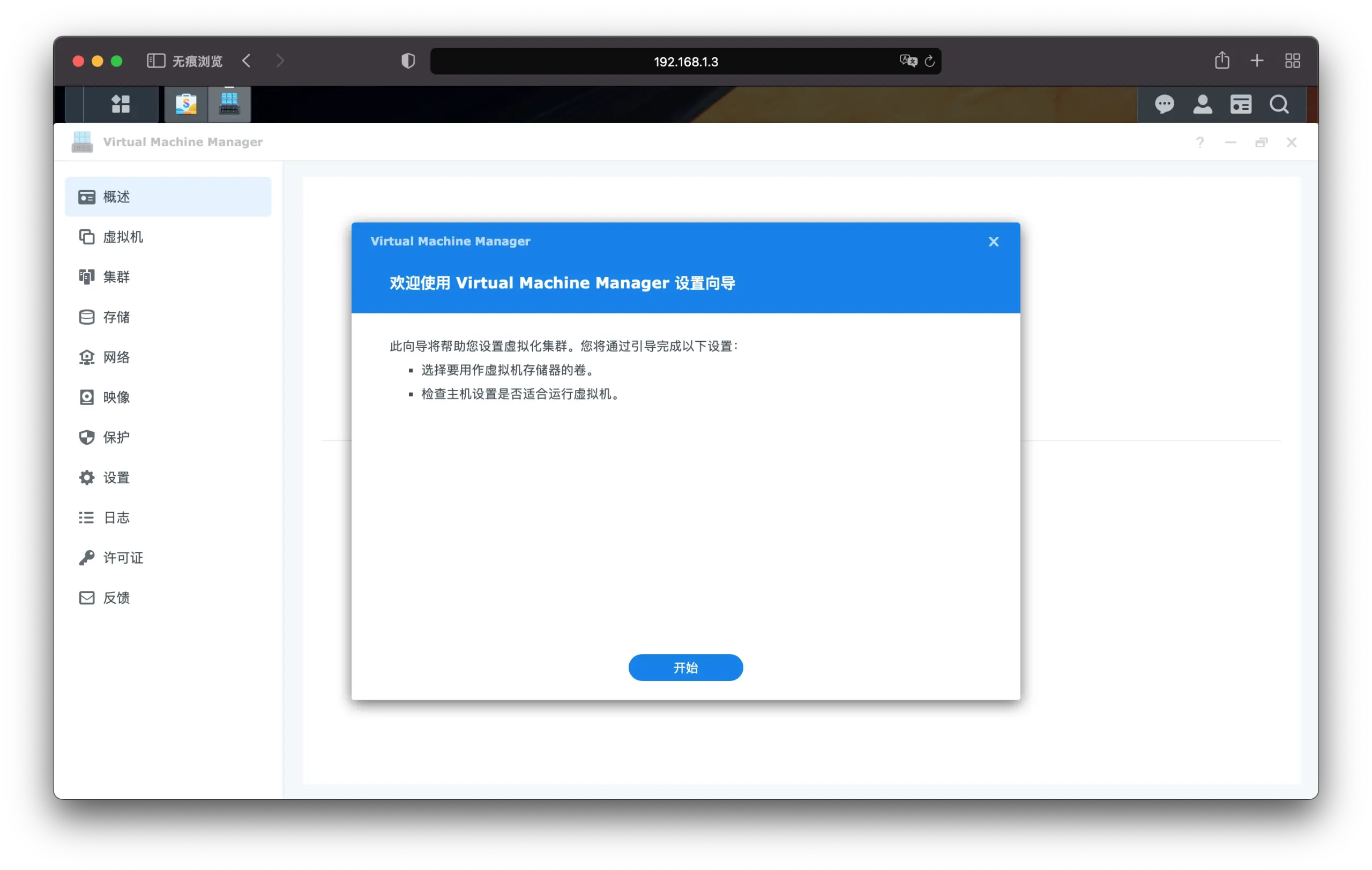Open the 虚拟机 menu item
Screen dimensions: 1372x870
168,237
